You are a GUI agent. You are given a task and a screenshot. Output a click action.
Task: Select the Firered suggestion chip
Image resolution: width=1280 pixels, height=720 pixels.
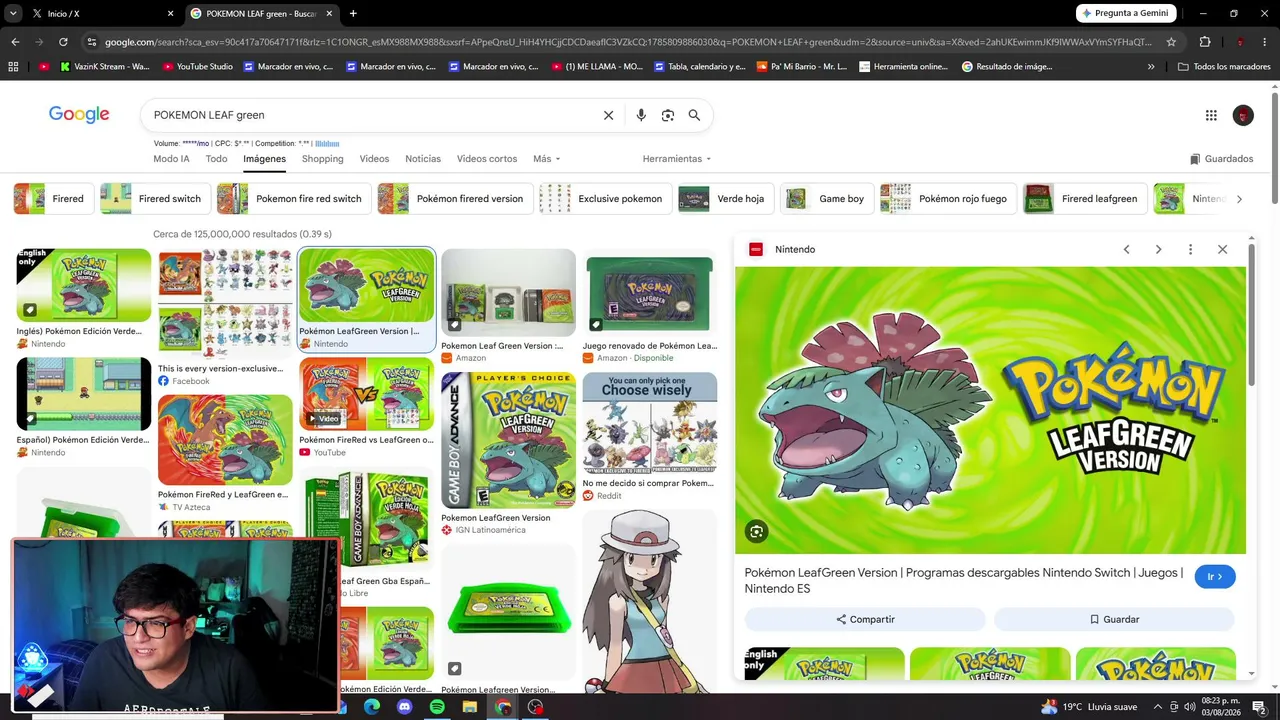(54, 199)
